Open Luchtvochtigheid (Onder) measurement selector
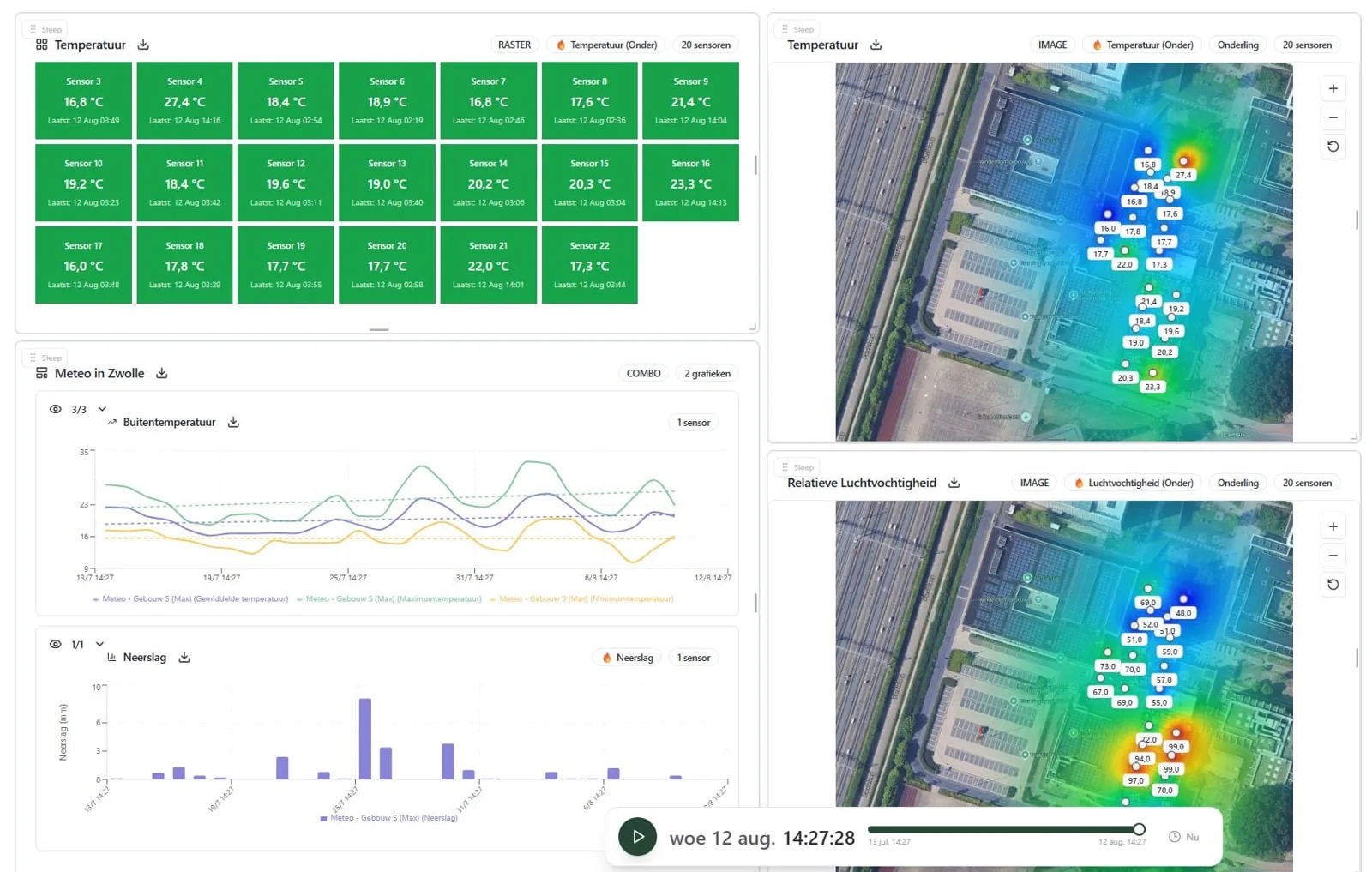 coord(1134,483)
